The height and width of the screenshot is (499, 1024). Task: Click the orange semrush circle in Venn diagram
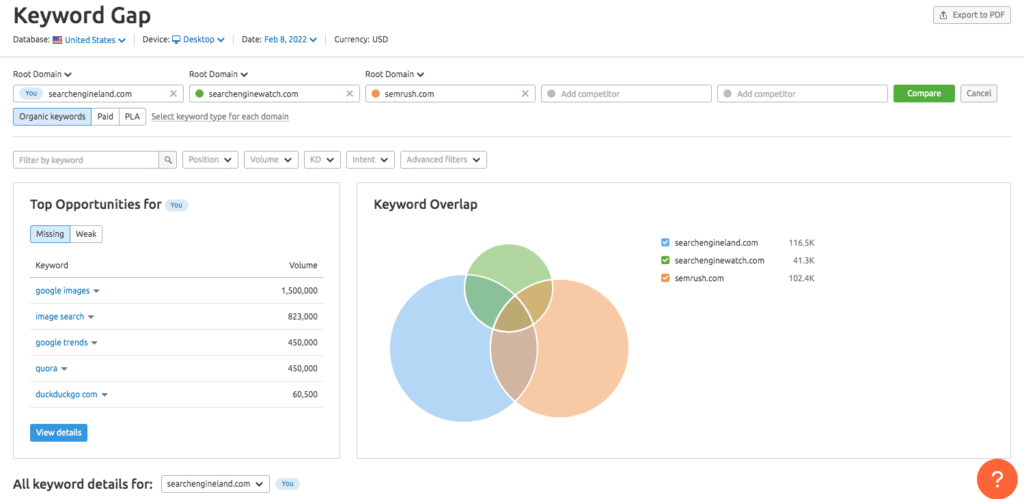(580, 360)
